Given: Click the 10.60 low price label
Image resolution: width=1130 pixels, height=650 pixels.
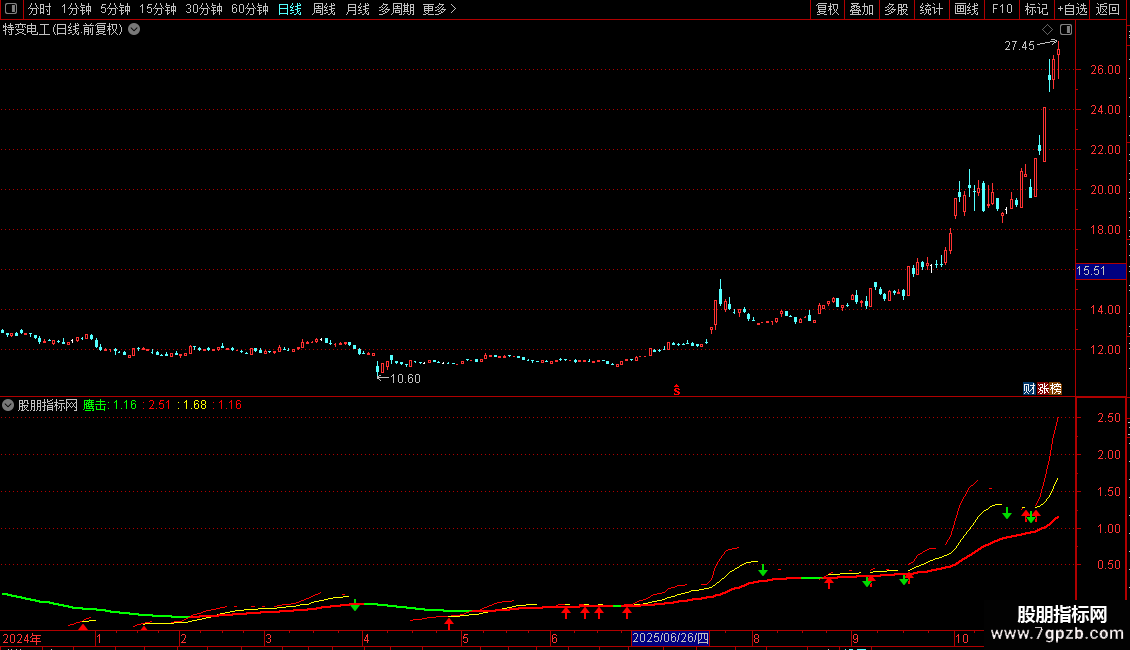Looking at the screenshot, I should coord(405,379).
